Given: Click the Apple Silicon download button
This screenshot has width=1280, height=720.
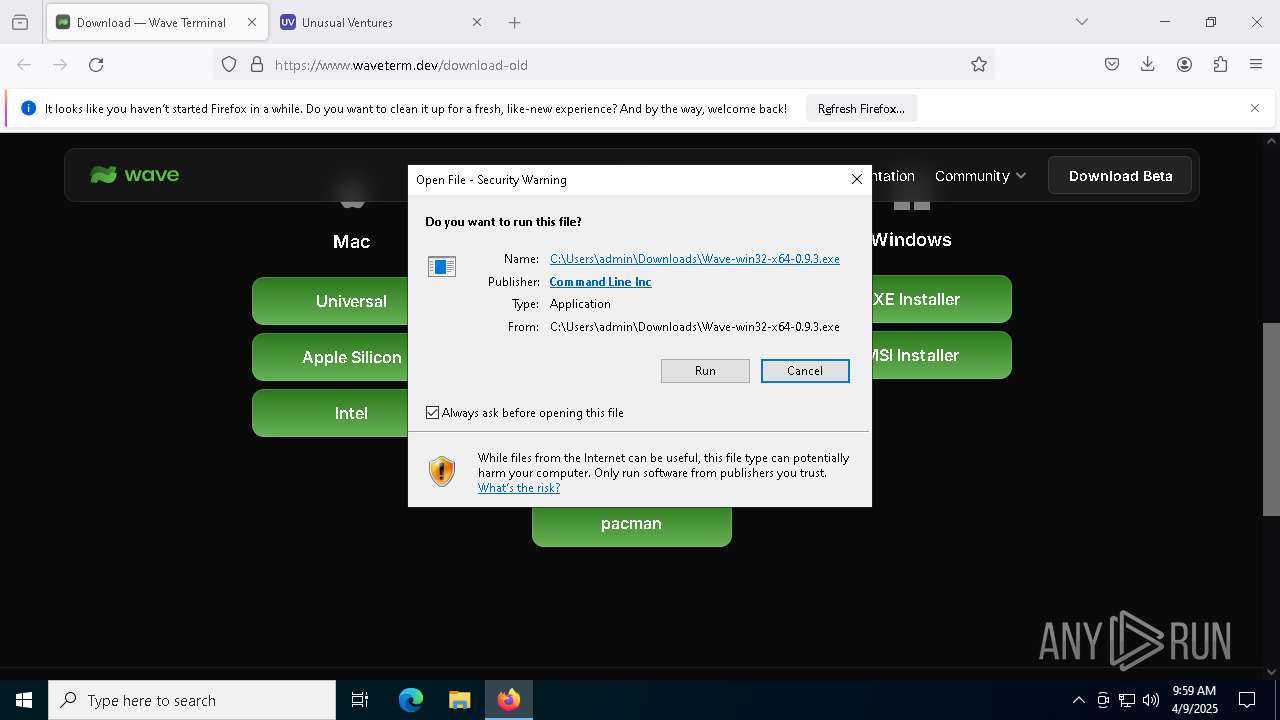Looking at the screenshot, I should pos(332,357).
